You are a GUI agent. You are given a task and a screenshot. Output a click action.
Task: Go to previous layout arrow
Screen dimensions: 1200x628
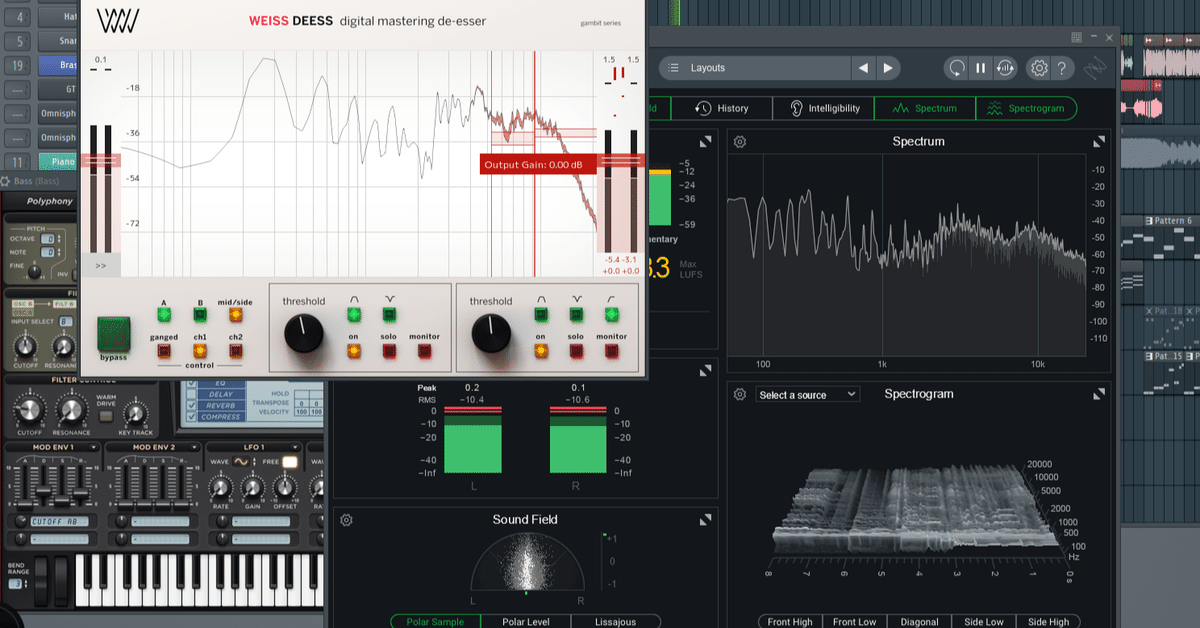863,68
